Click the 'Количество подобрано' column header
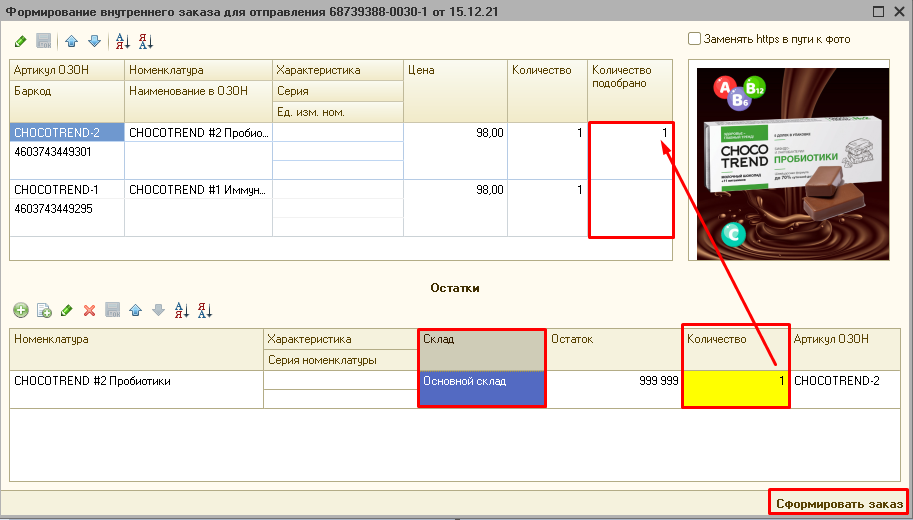 point(630,91)
